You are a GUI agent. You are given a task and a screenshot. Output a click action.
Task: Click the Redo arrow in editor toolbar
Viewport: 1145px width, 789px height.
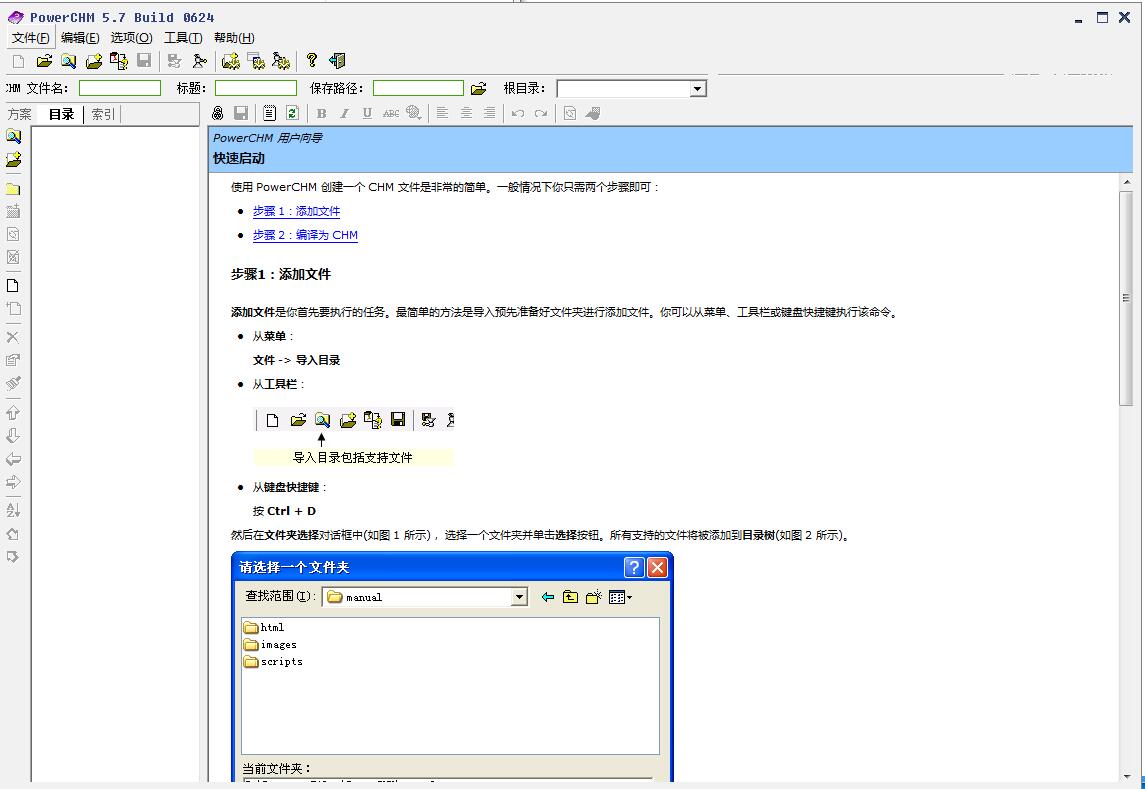click(541, 113)
